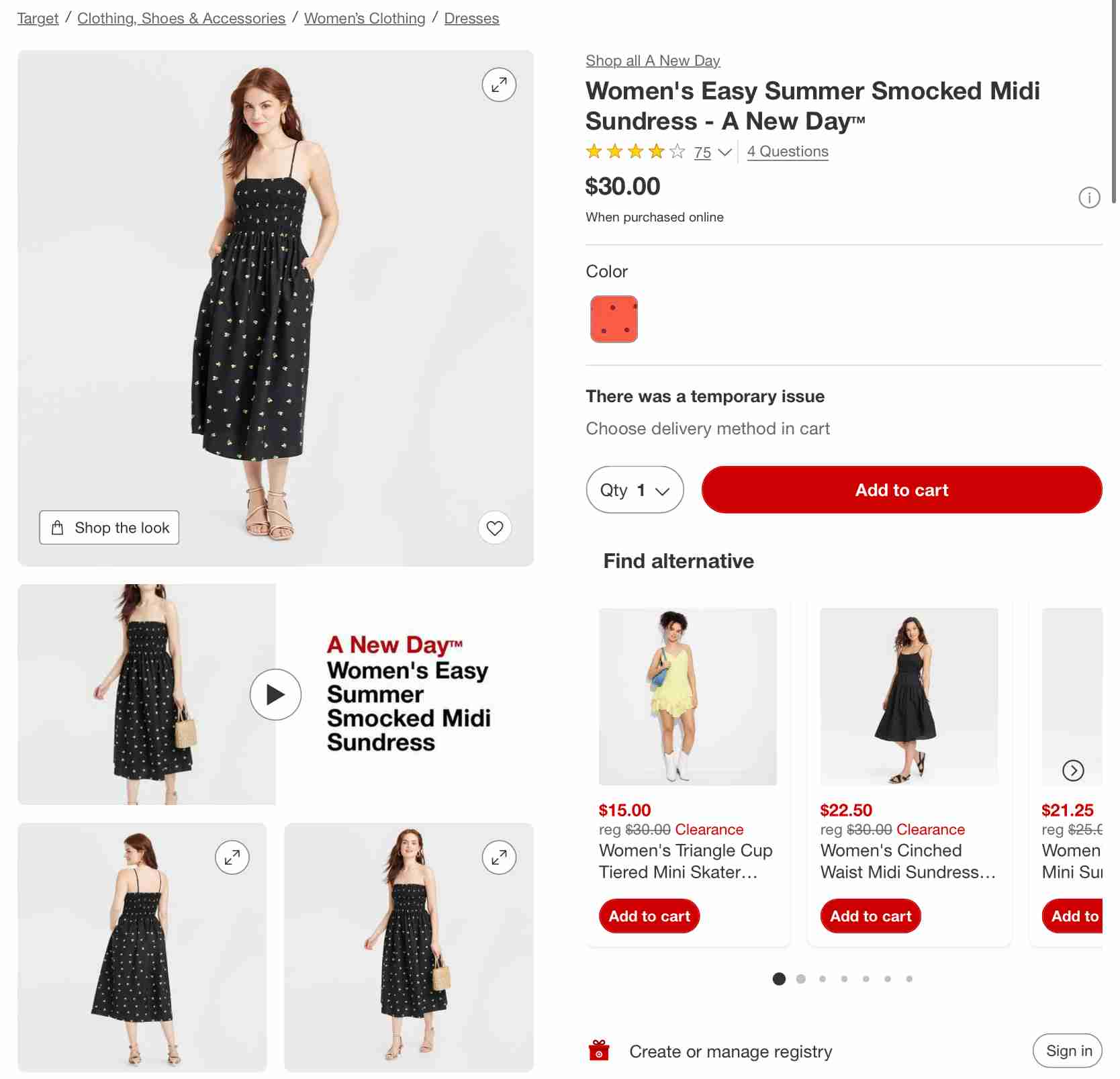The width and height of the screenshot is (1120, 1079).
Task: Open the Cinched Waist Midi Sundress thumbnail
Action: (909, 697)
